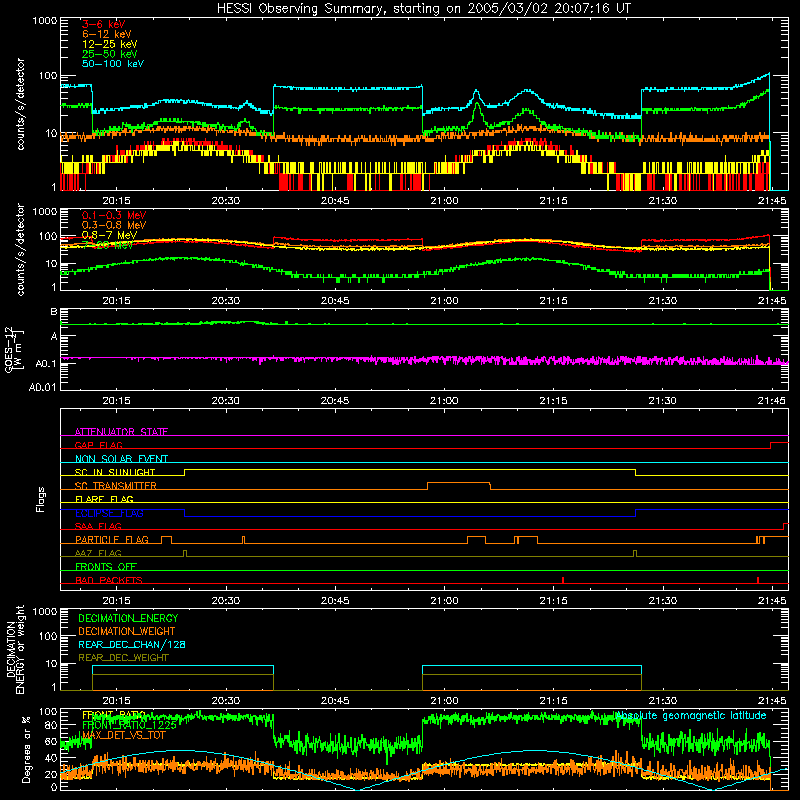Select the DECIMATION_ENERGY legend label
800x800 pixels.
[x=128, y=618]
